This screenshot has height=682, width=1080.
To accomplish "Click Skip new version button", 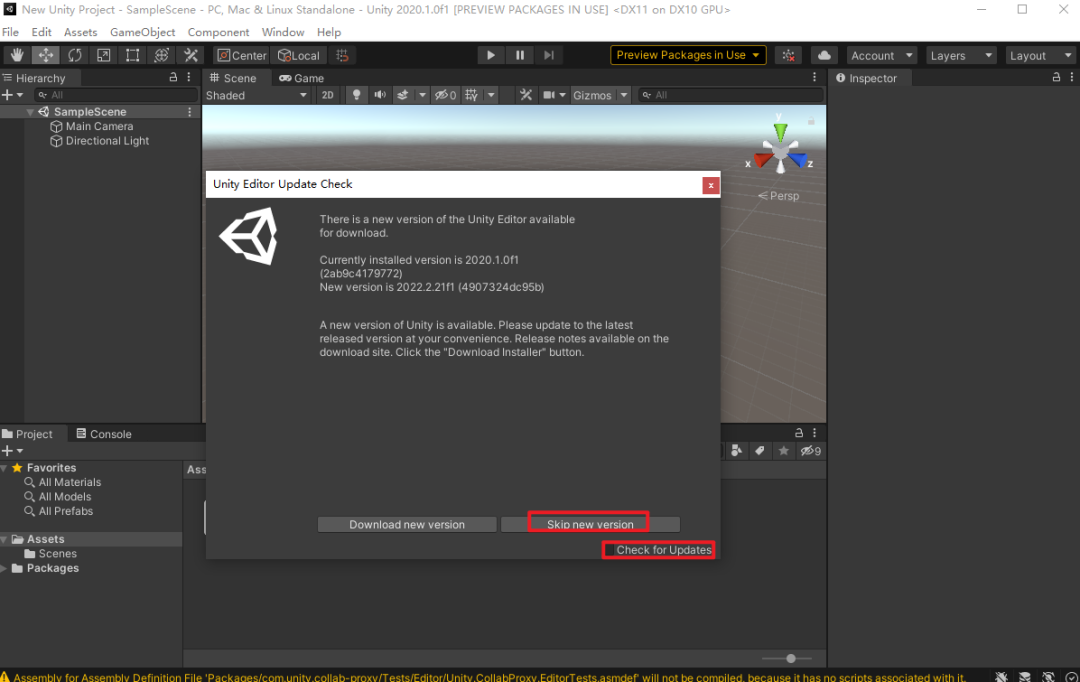I will coord(590,524).
